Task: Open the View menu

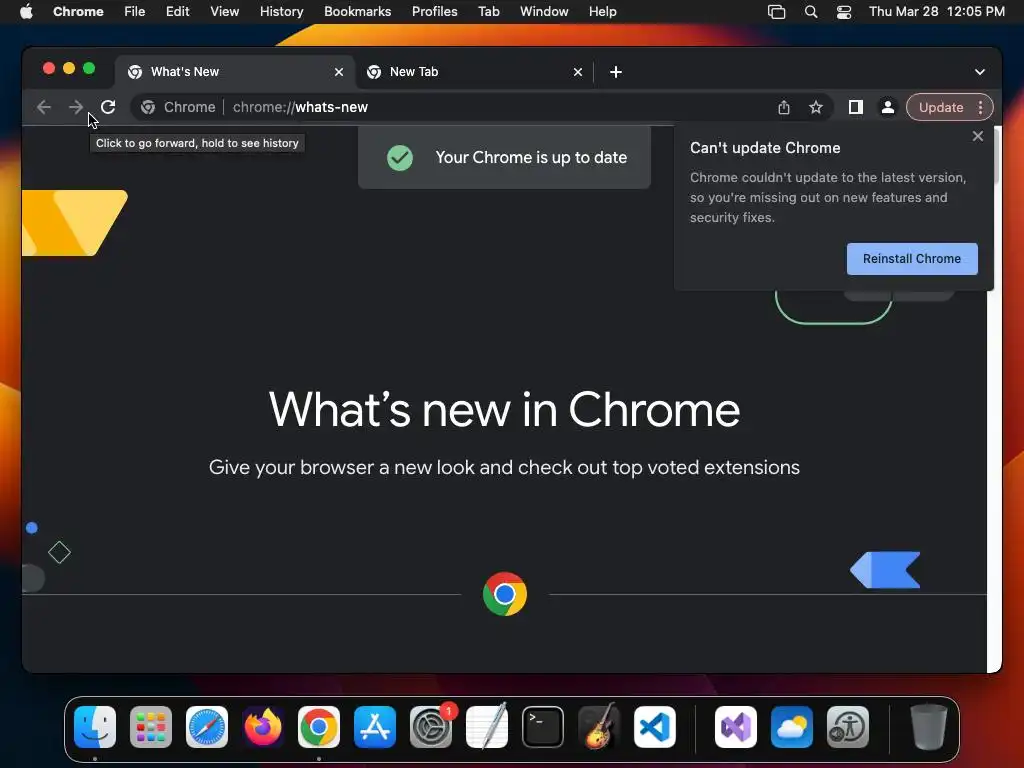Action: click(x=225, y=12)
